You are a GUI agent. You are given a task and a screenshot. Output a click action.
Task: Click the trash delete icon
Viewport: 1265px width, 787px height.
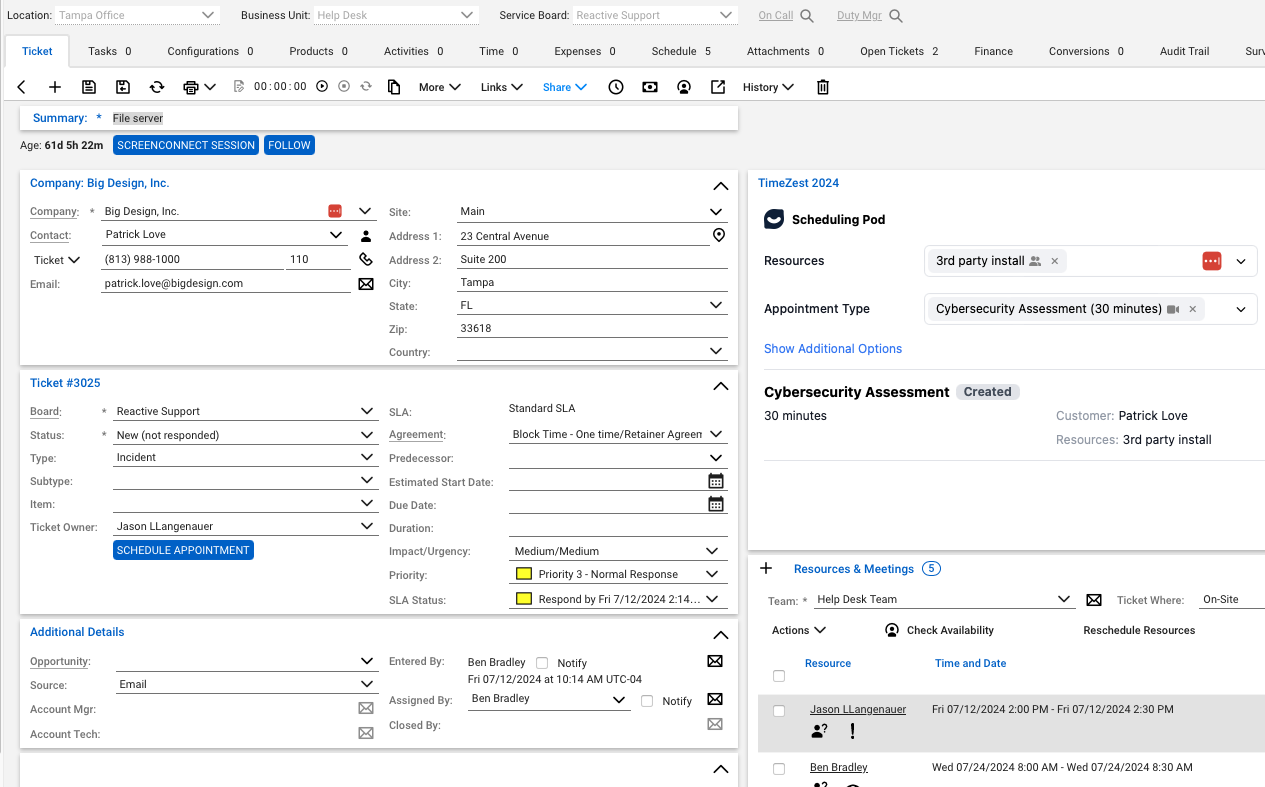click(823, 87)
